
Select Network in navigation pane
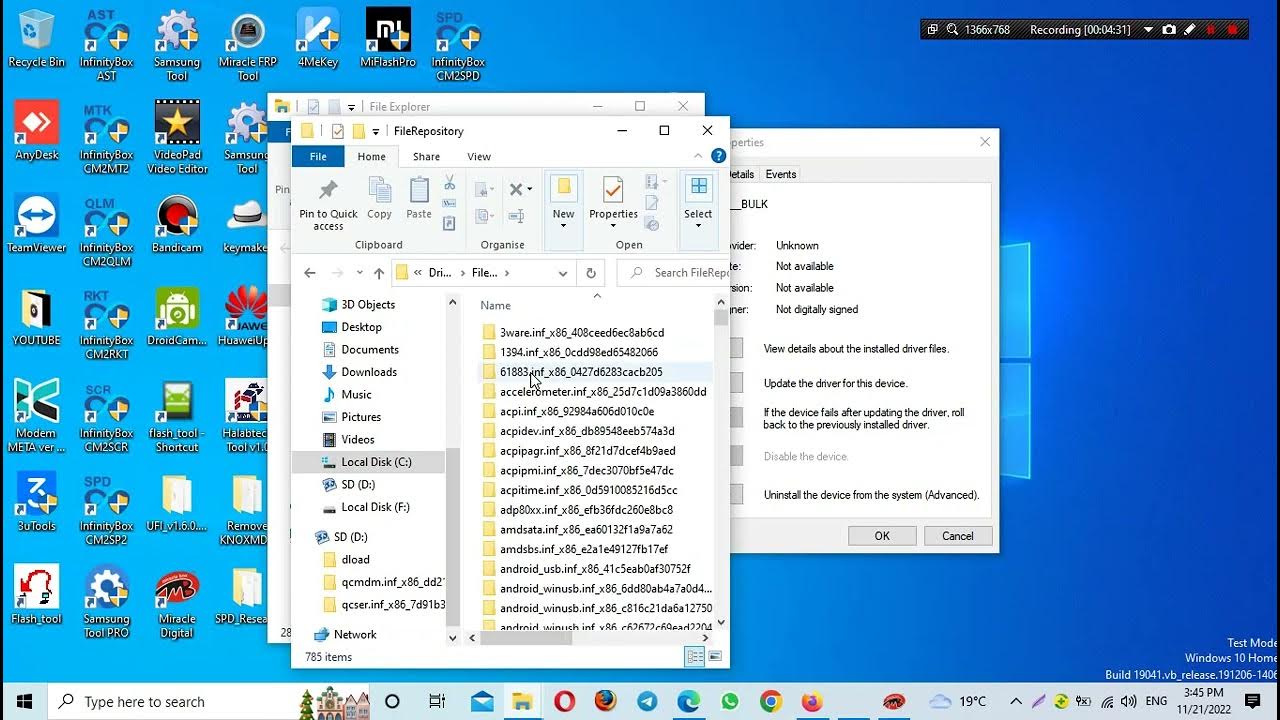355,634
